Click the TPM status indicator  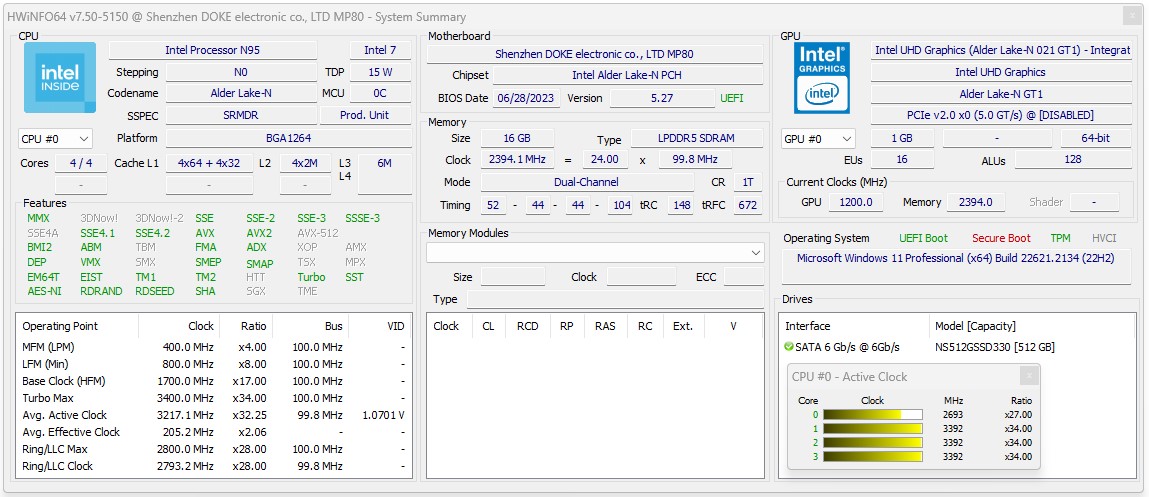click(1060, 238)
